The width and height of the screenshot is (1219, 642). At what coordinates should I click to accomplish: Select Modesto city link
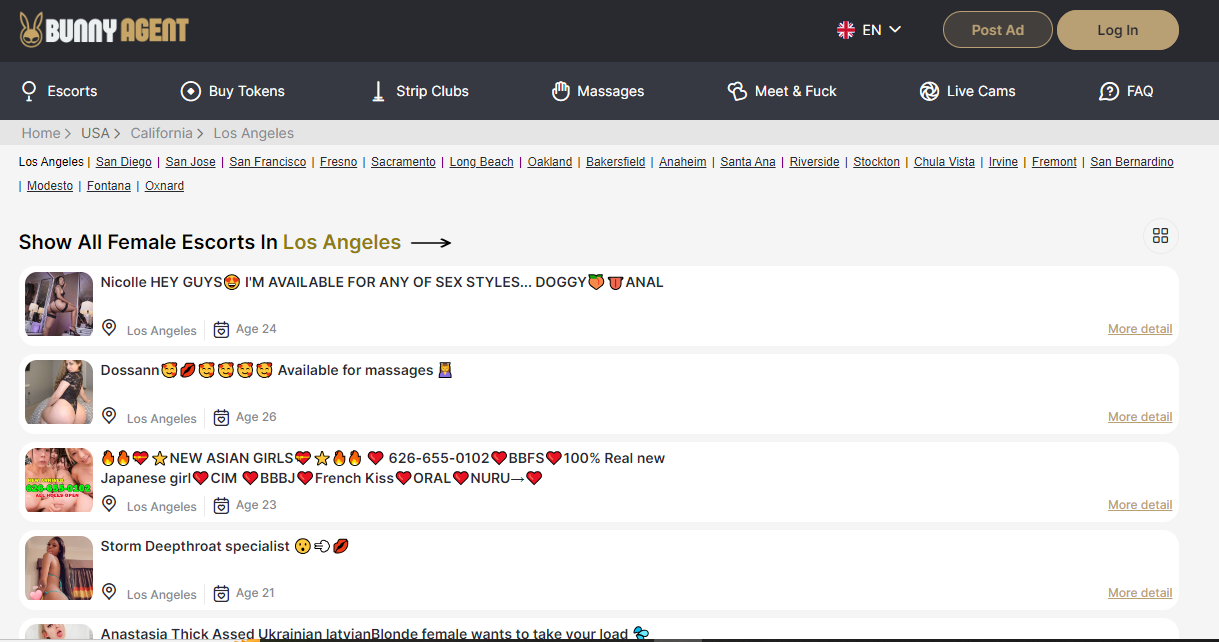(x=50, y=186)
